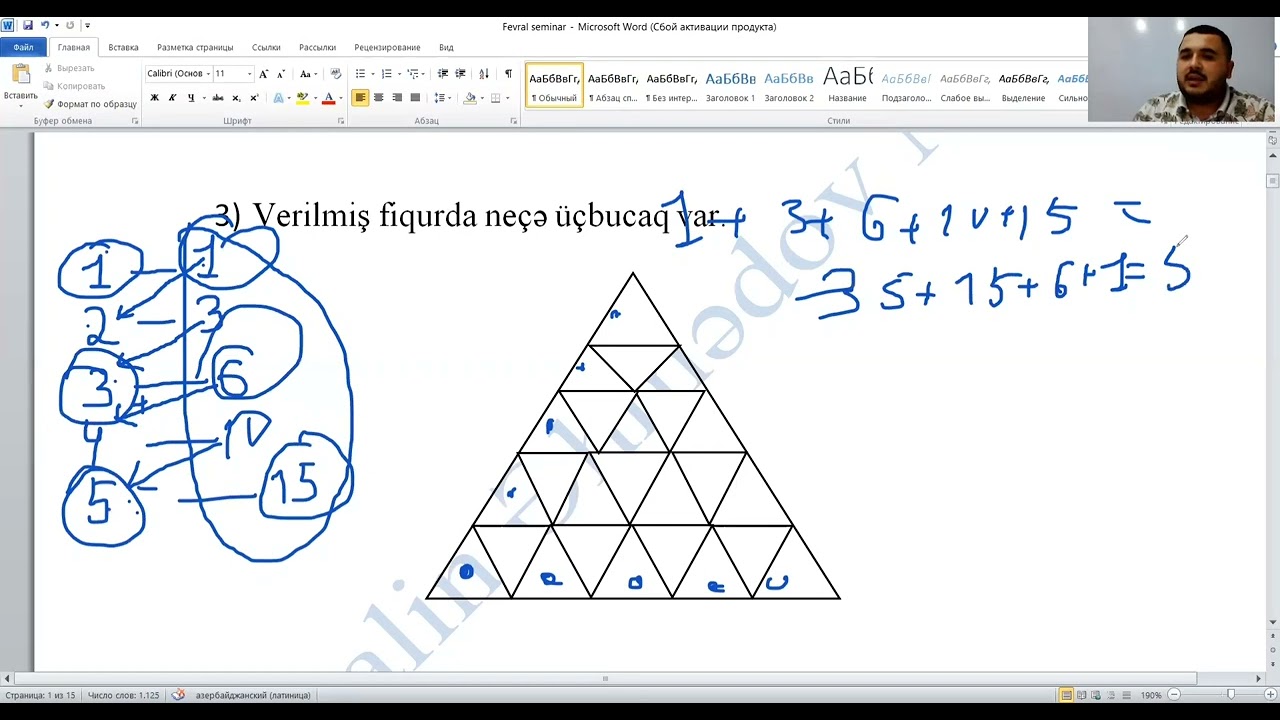Apply the Выделение style
This screenshot has width=1280, height=720.
coord(1023,85)
